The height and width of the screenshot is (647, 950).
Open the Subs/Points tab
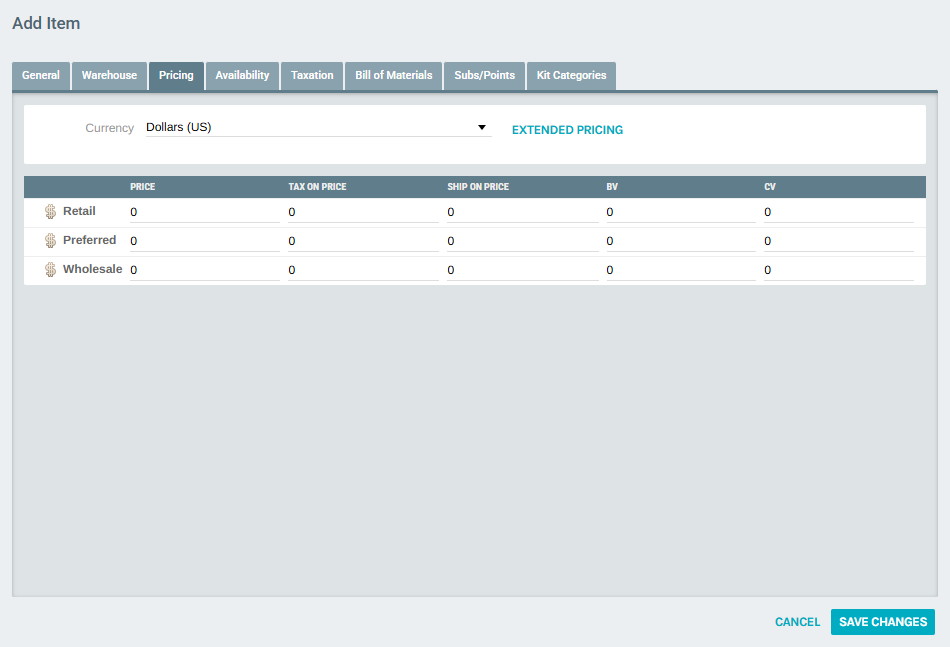[483, 75]
